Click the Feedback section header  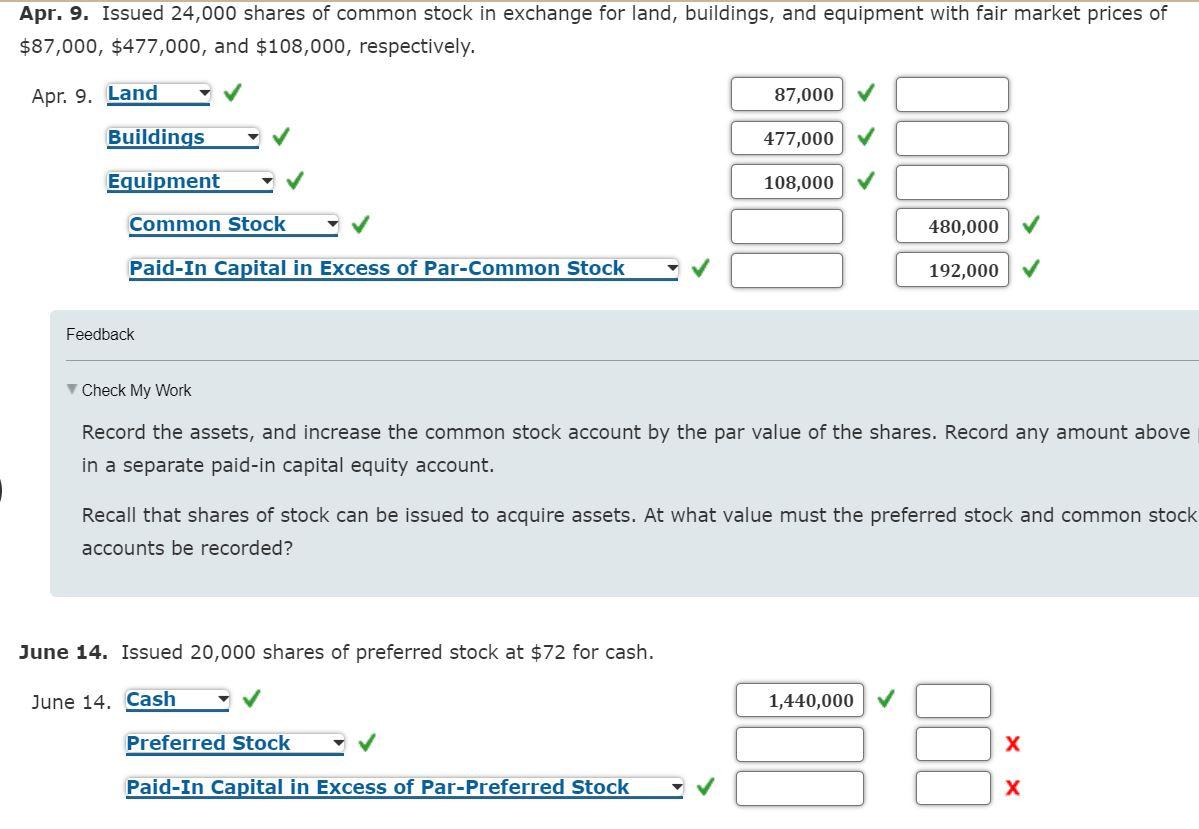click(x=100, y=334)
